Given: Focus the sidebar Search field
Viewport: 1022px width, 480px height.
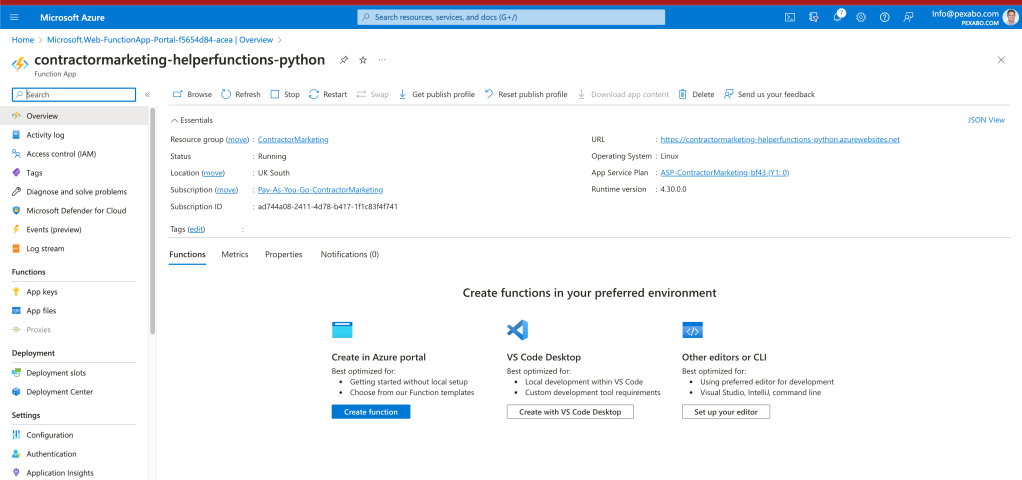Looking at the screenshot, I should 74,95.
